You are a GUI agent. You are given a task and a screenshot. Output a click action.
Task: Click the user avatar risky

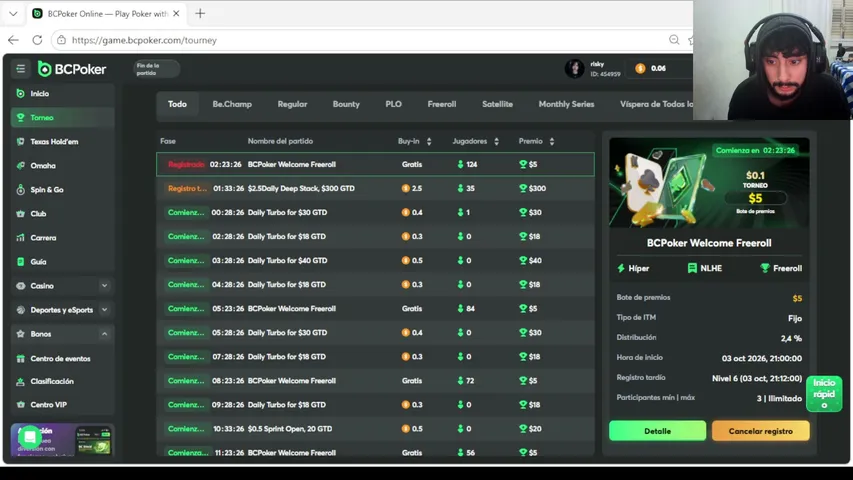pos(574,69)
